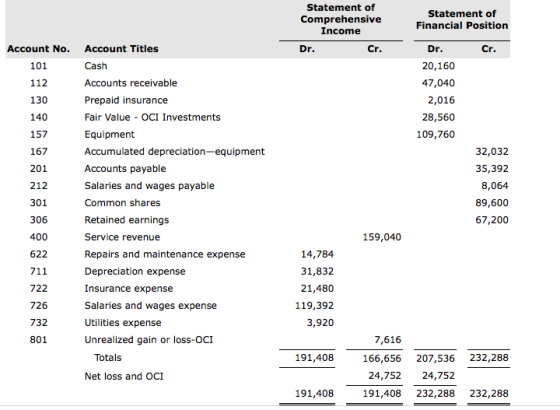Select the credit value 8,064

pyautogui.click(x=495, y=186)
